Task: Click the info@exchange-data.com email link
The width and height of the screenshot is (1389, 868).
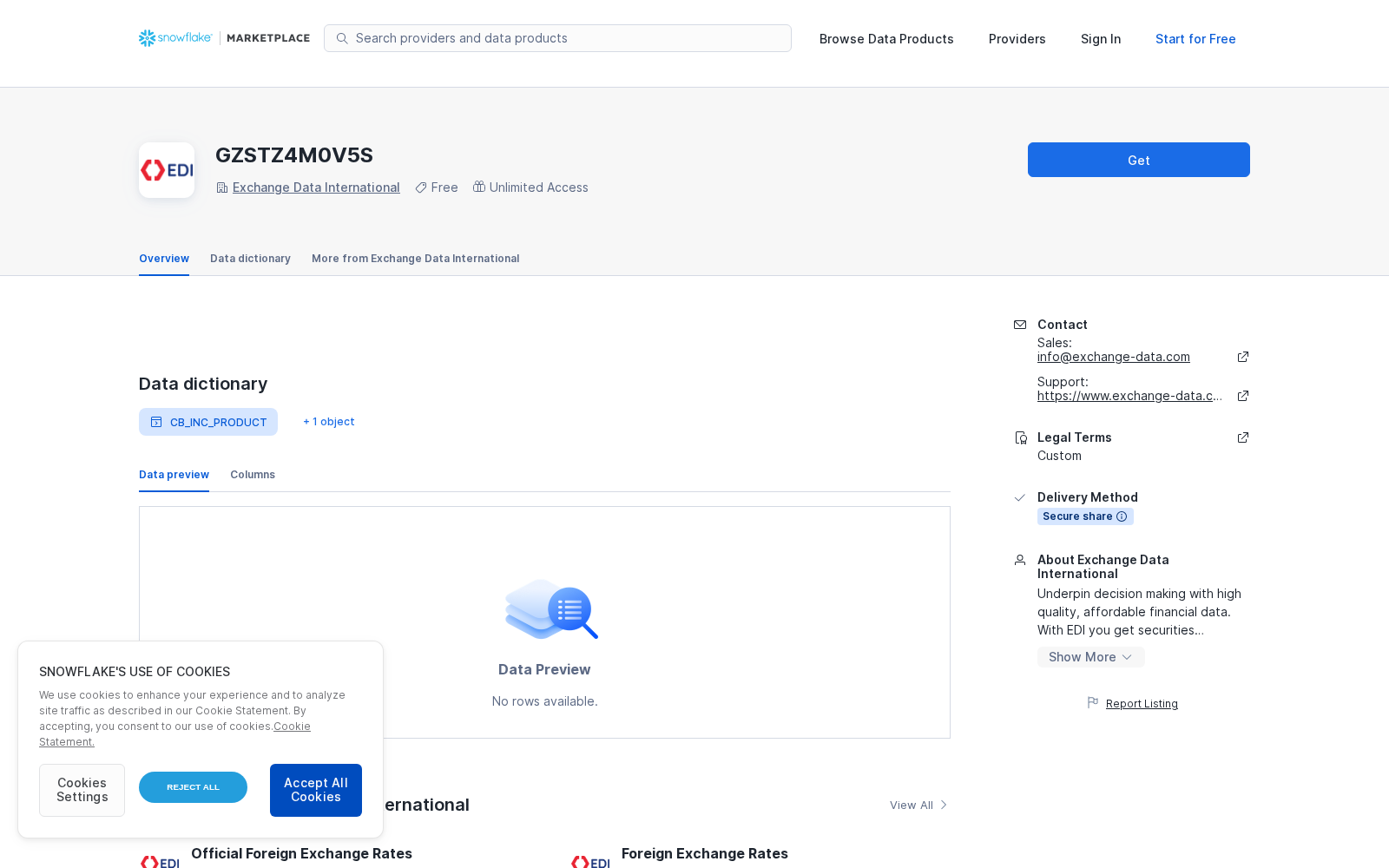Action: 1114,357
